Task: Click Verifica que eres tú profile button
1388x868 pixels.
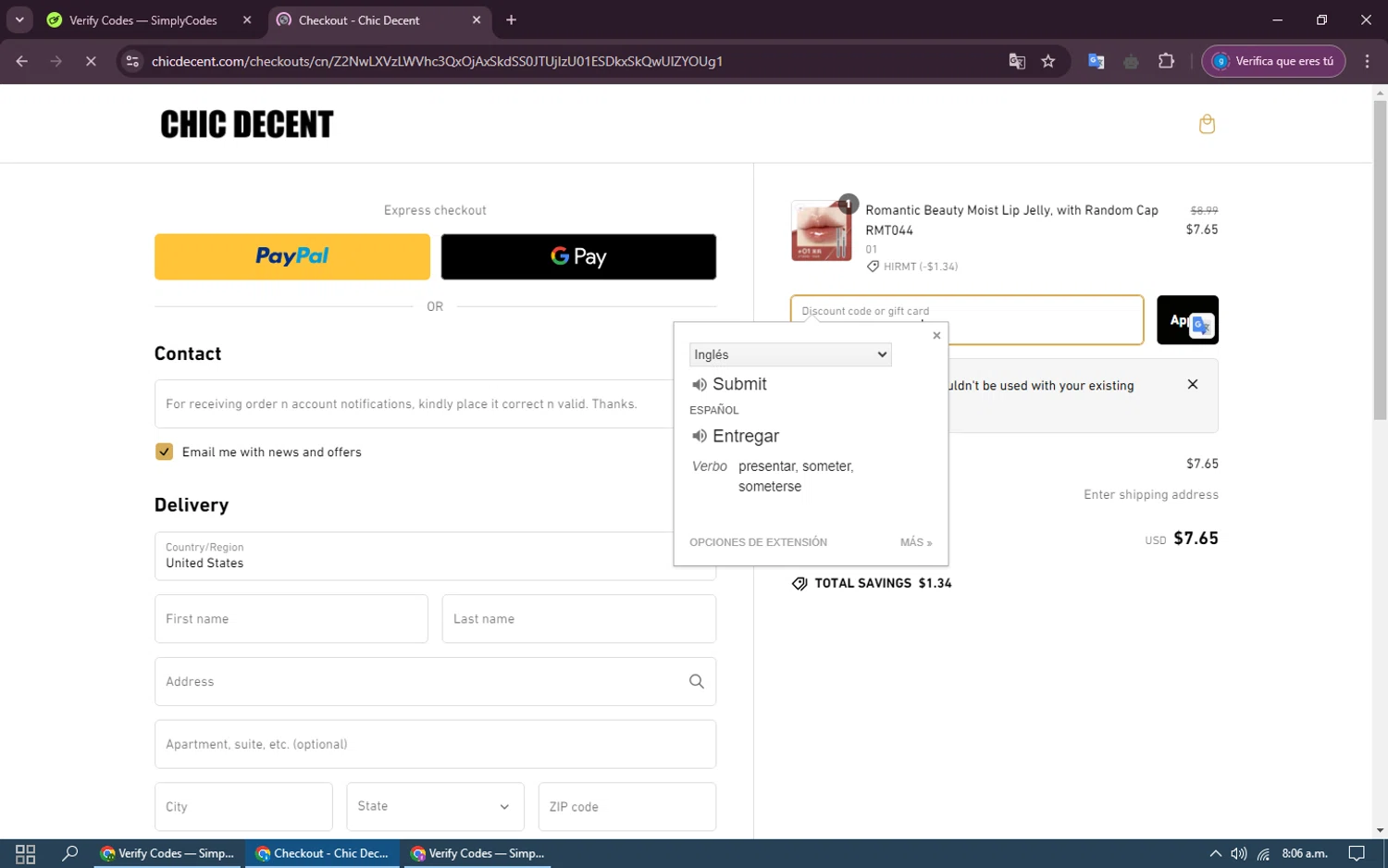Action: pos(1273,61)
